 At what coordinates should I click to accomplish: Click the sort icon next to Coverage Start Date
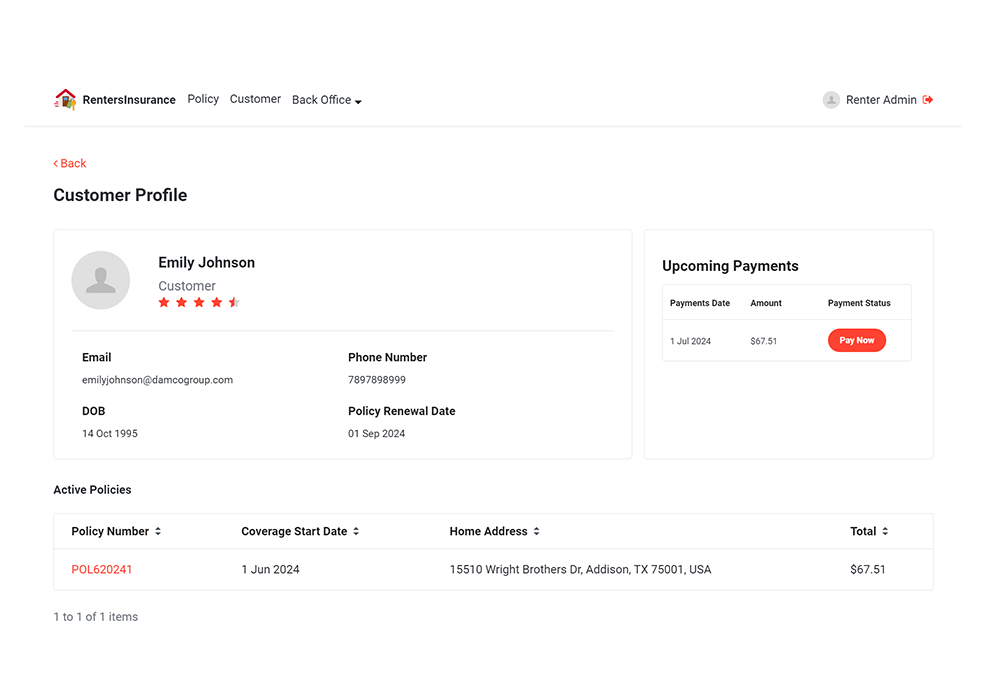(357, 531)
